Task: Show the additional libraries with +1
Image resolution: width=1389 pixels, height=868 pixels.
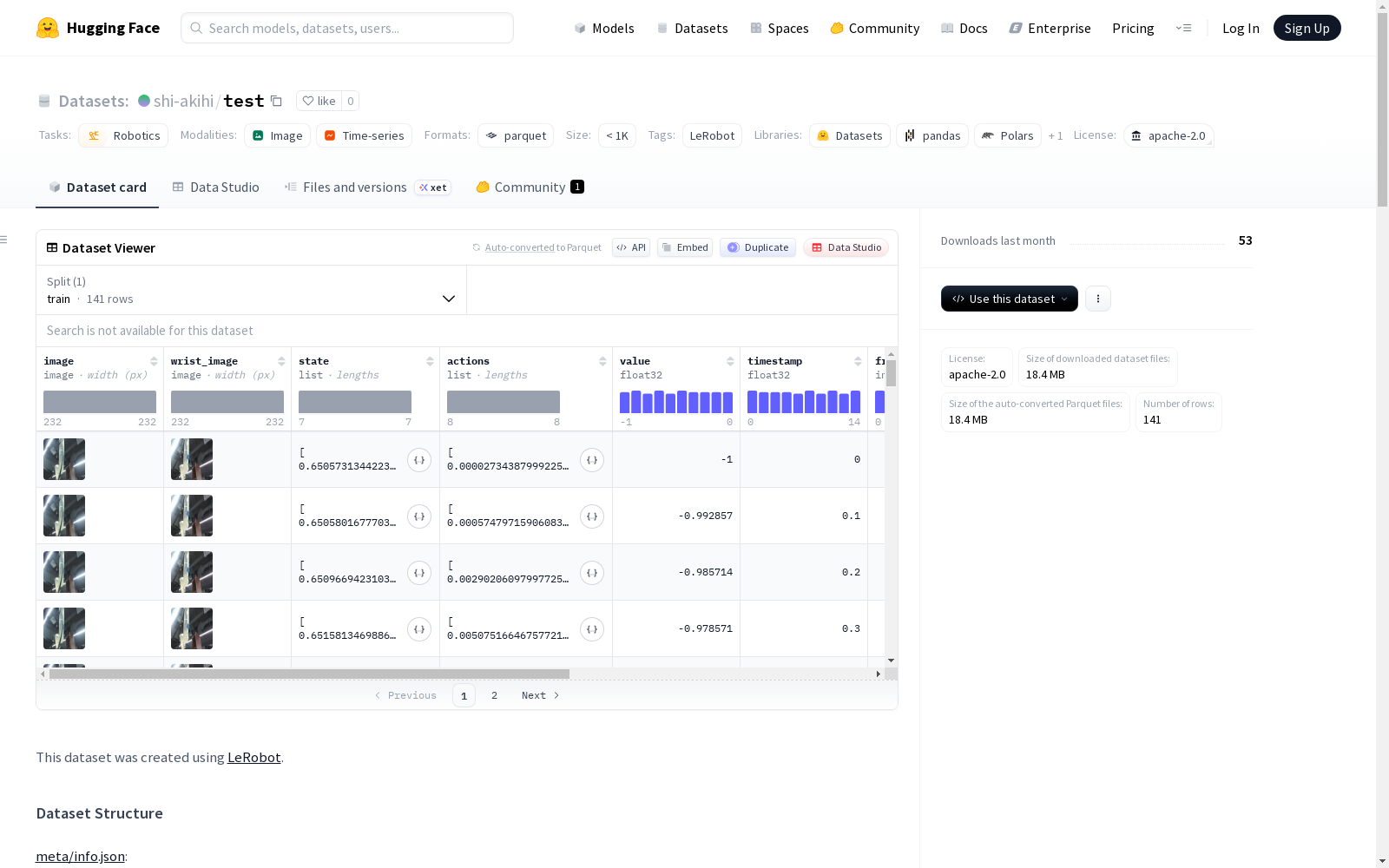Action: click(1056, 135)
